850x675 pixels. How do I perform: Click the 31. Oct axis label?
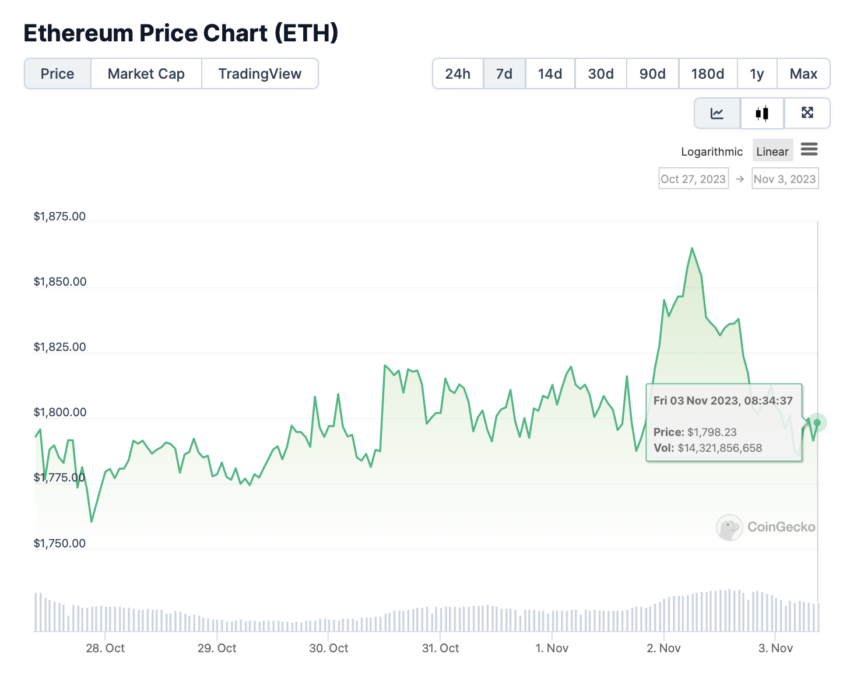click(x=440, y=648)
